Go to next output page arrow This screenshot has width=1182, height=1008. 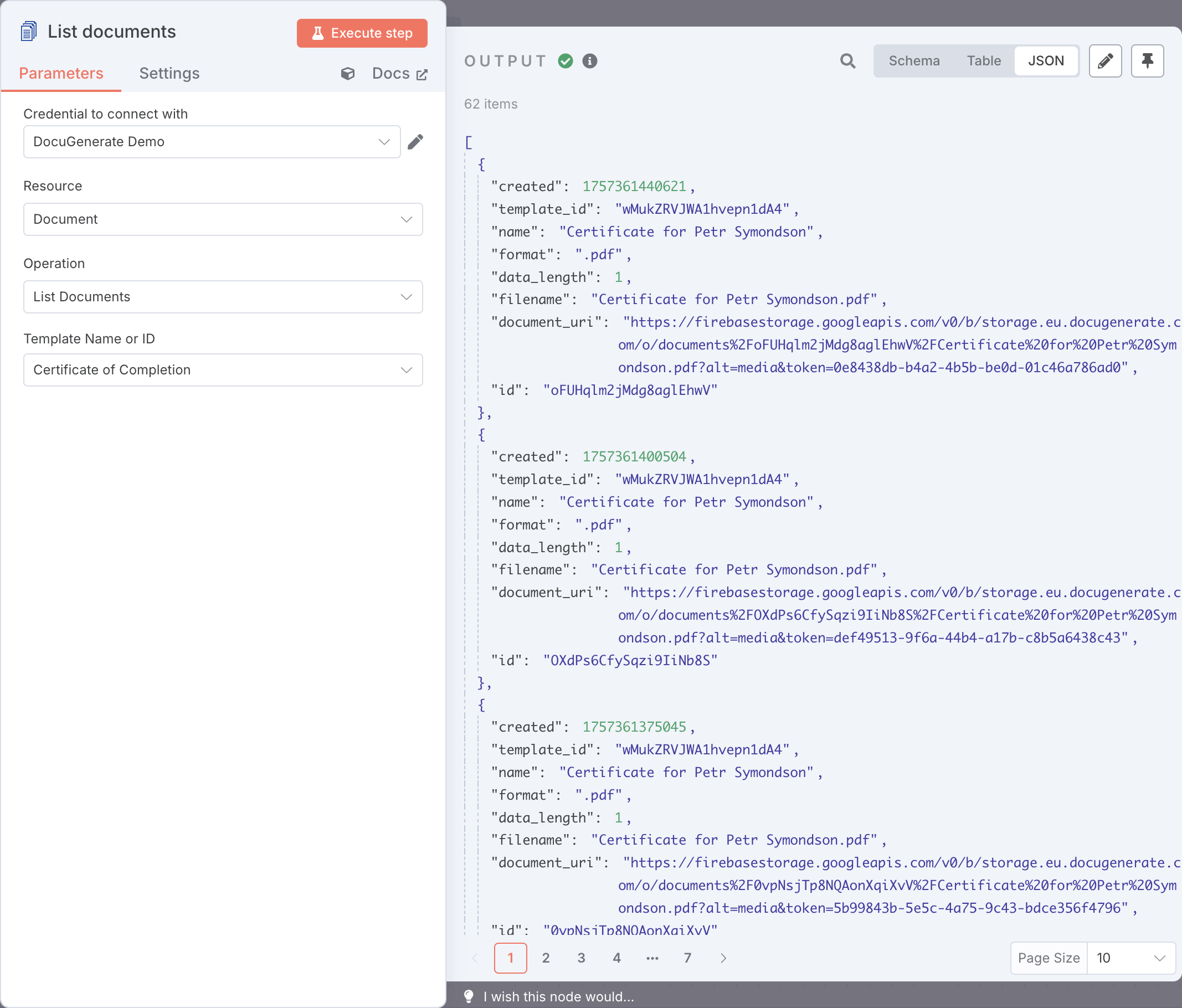pyautogui.click(x=723, y=958)
